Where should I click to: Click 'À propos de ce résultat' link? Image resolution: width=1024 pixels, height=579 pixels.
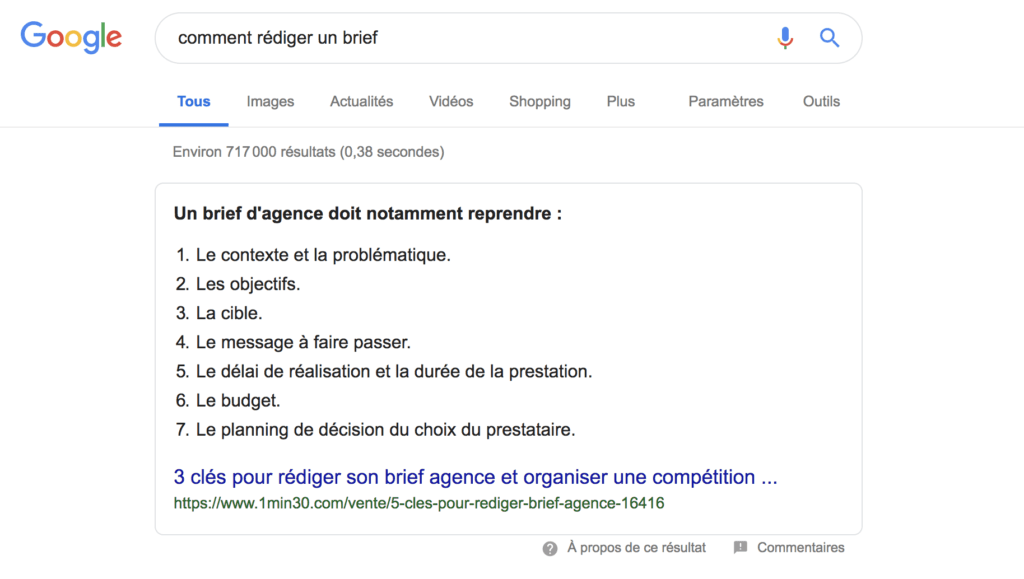point(636,548)
